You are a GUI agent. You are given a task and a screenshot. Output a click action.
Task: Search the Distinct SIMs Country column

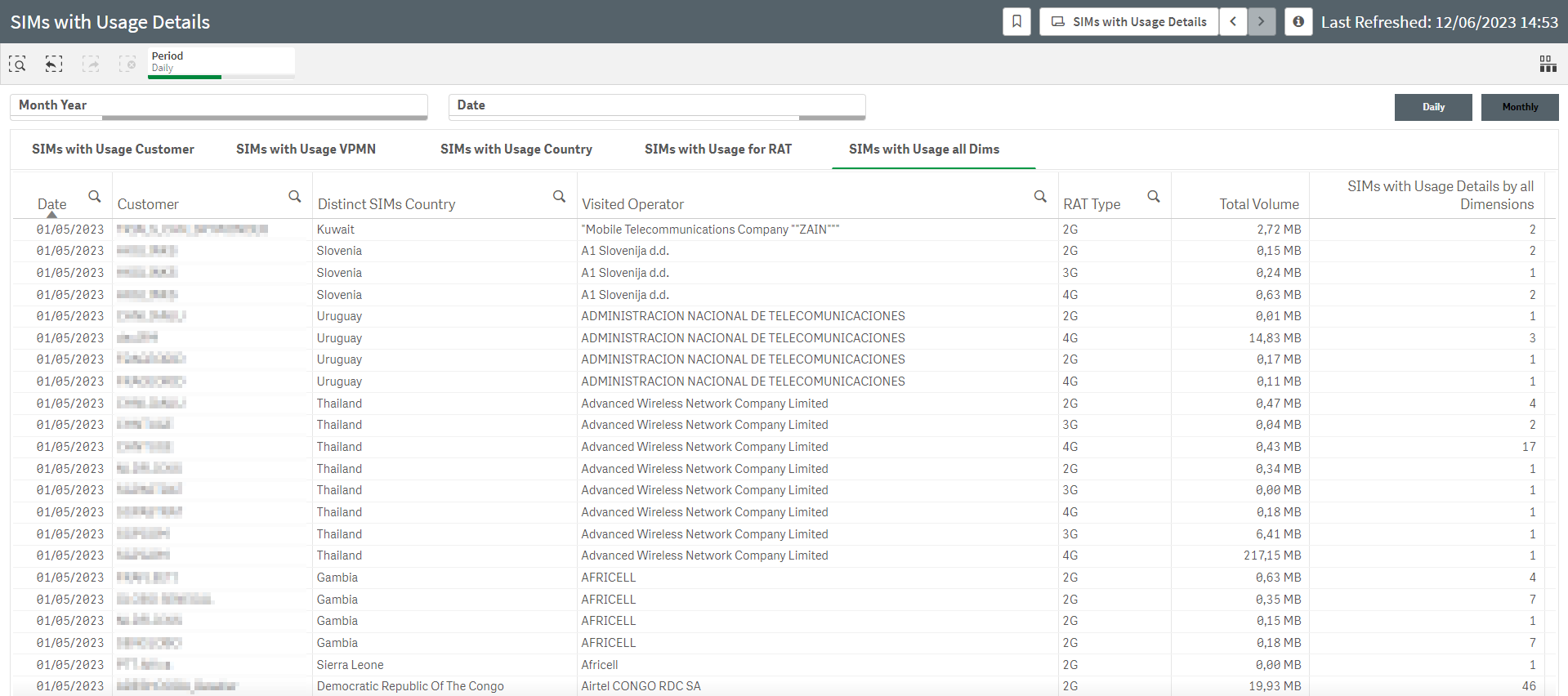(x=559, y=196)
